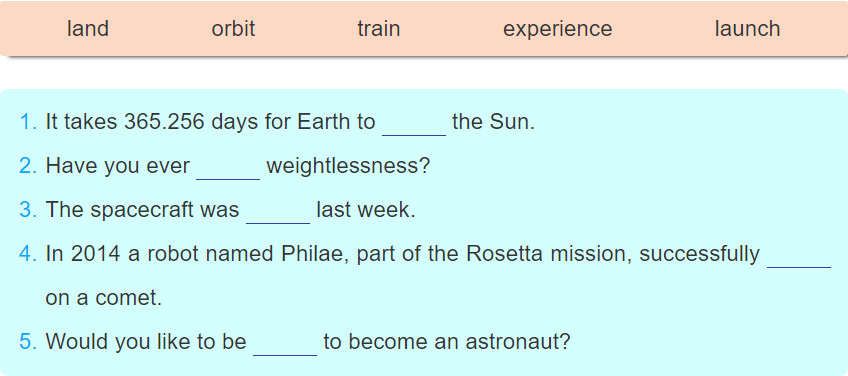Pick the word "launch" from the bank
Screen dimensions: 848x376
pos(747,28)
